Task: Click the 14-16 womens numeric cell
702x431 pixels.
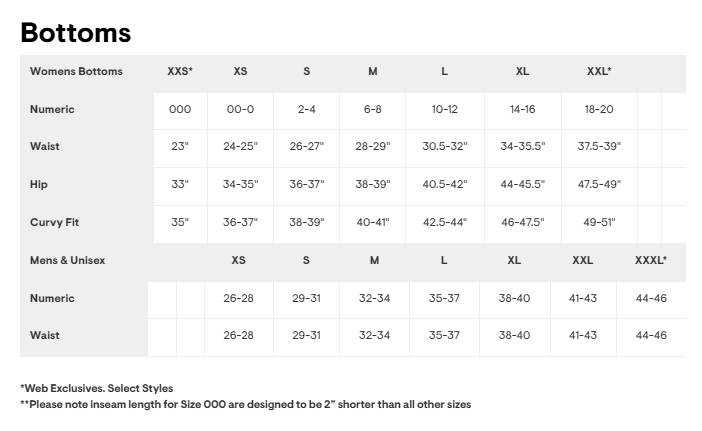Action: click(523, 109)
